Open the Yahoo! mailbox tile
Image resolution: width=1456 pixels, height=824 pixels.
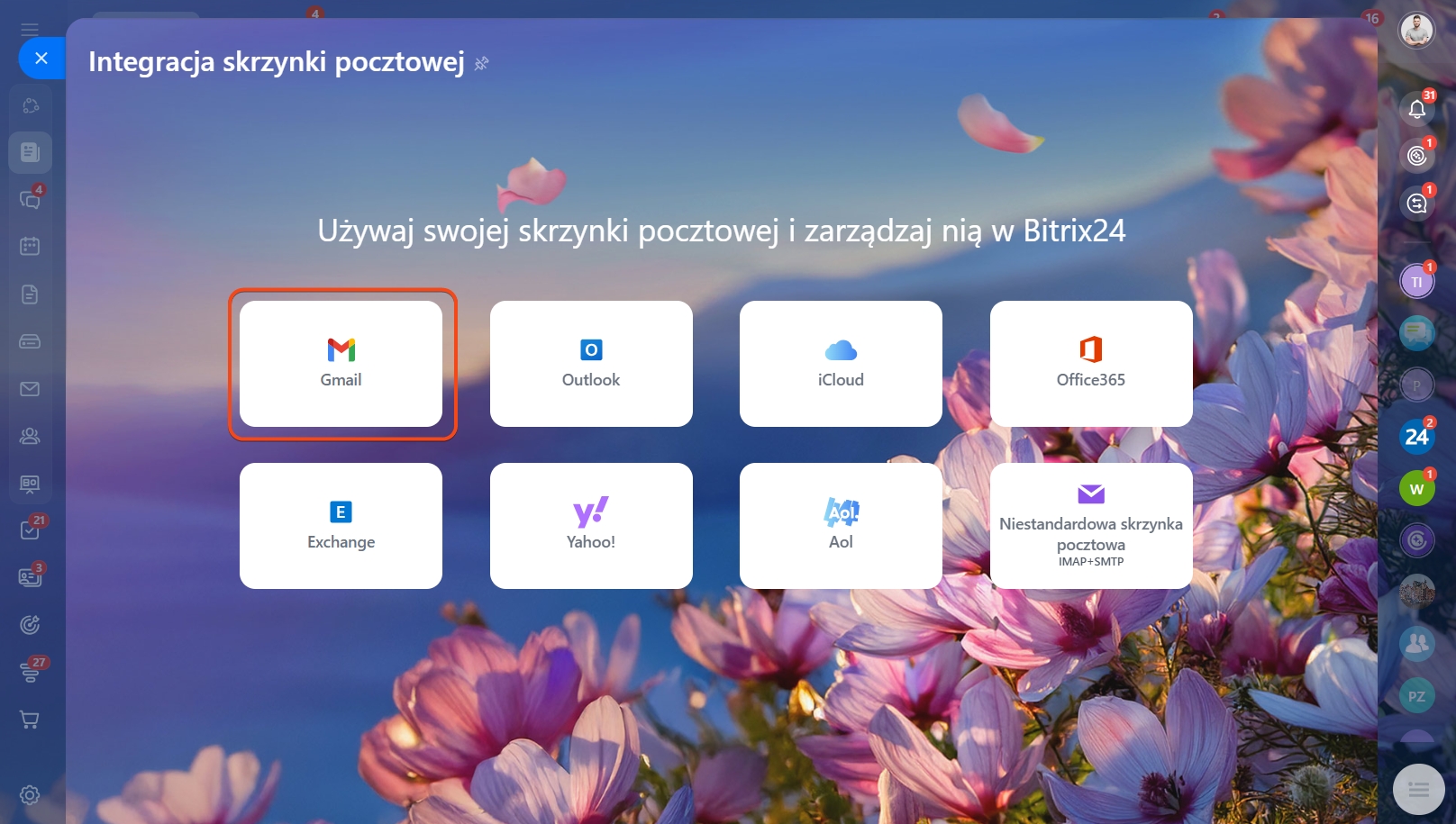[591, 526]
